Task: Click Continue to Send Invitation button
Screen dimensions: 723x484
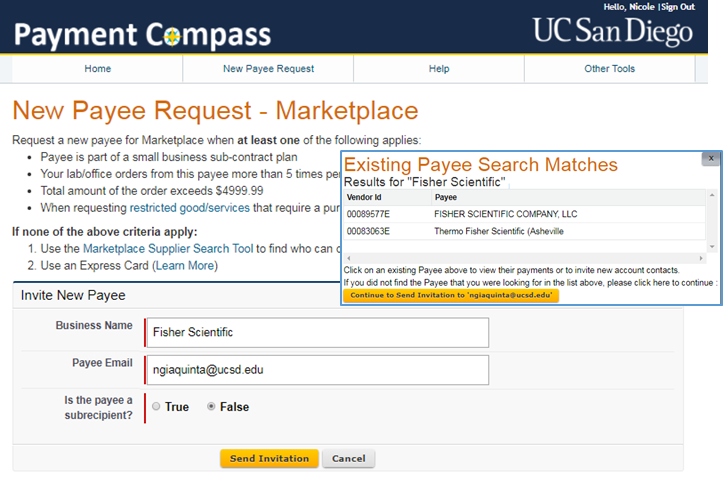Action: tap(451, 295)
